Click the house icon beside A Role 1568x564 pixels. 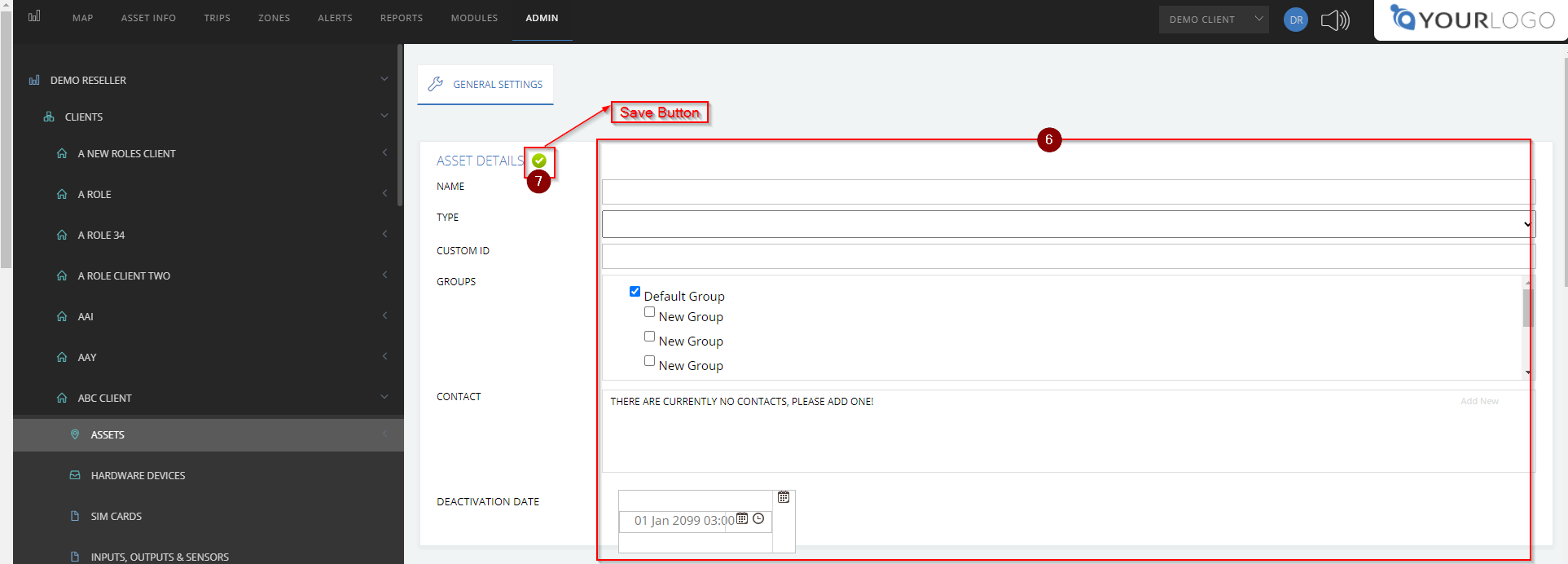(x=62, y=194)
